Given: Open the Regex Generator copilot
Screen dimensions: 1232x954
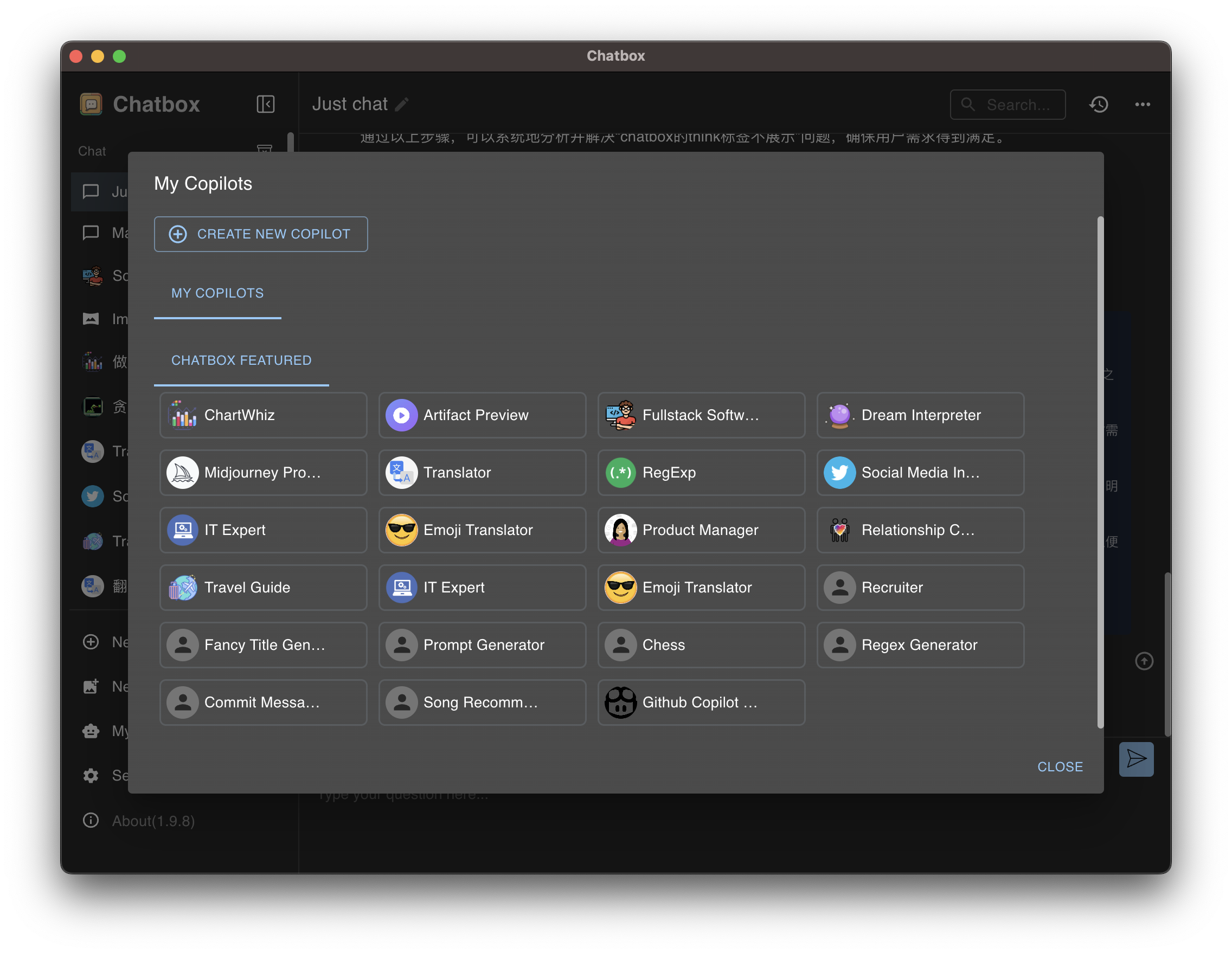Looking at the screenshot, I should tap(921, 645).
